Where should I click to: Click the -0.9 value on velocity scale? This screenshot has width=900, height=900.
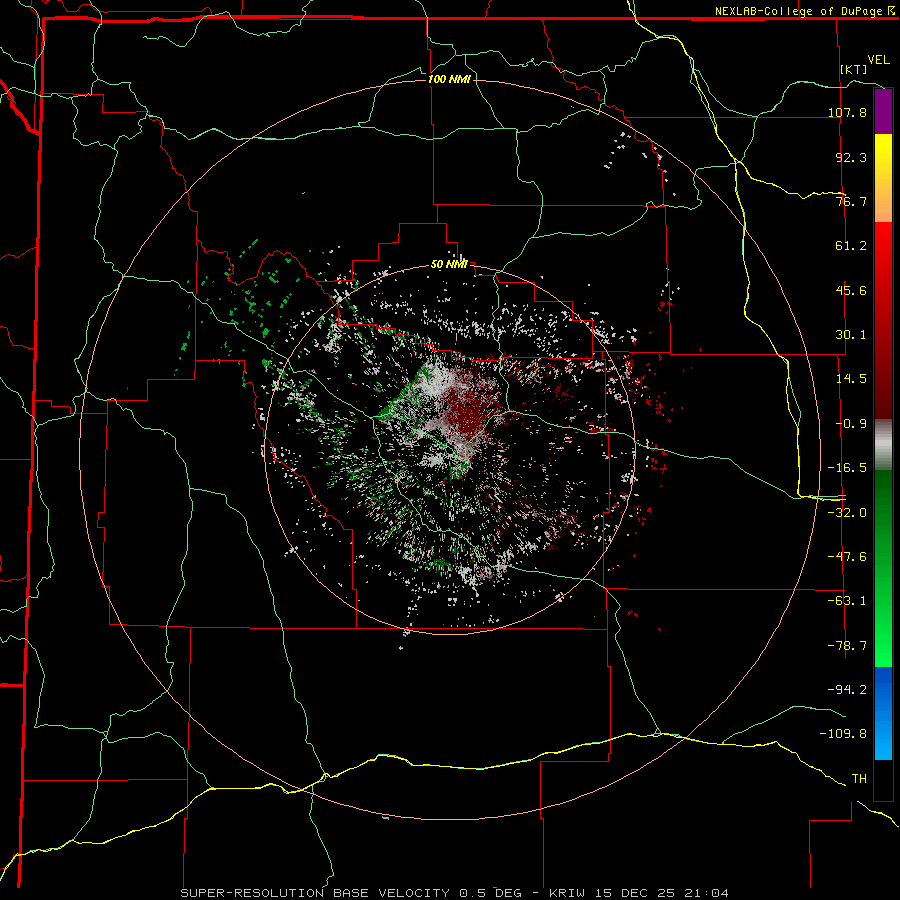click(x=851, y=424)
